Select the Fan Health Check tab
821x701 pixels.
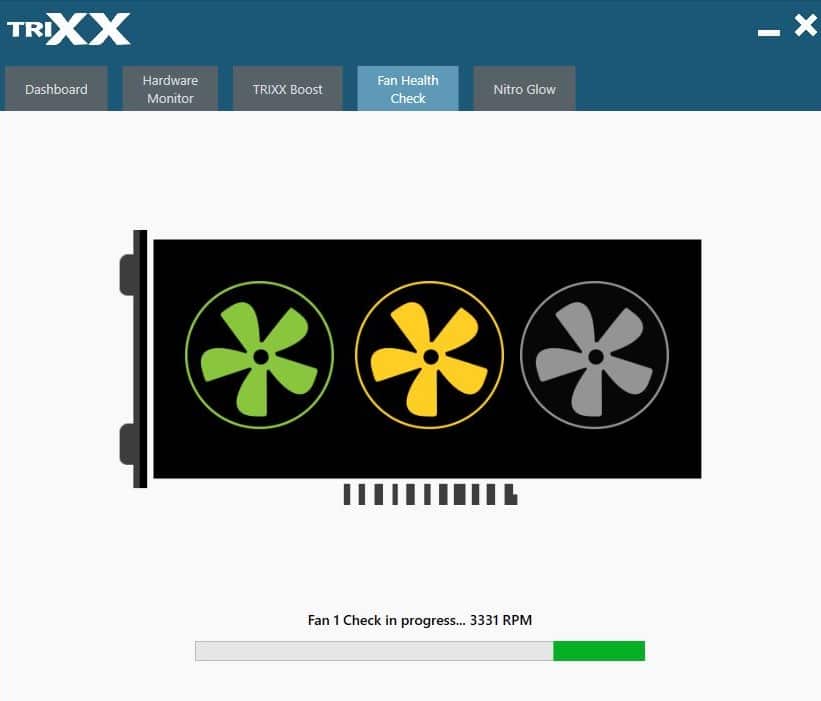coord(408,89)
